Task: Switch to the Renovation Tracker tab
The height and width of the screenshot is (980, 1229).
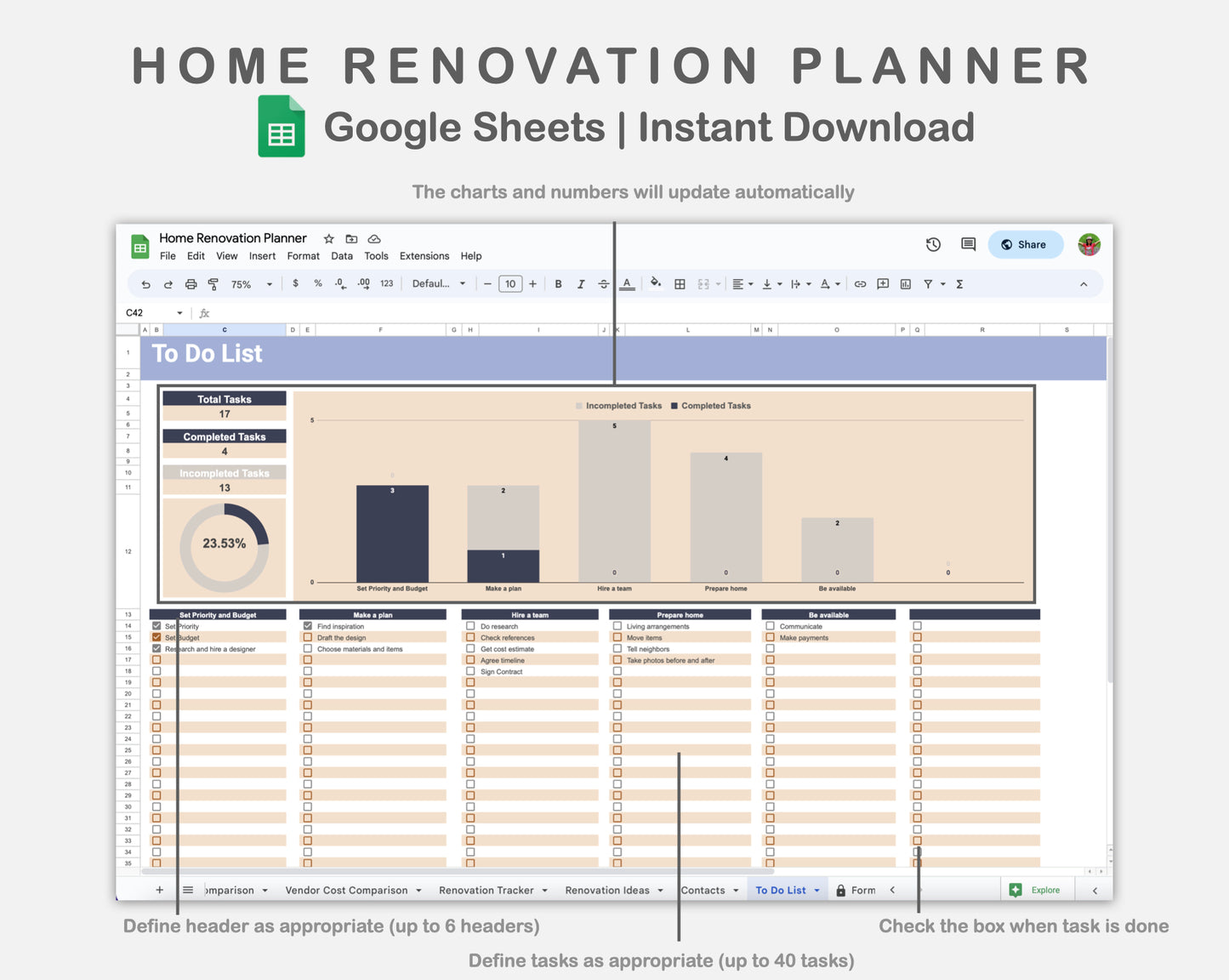Action: (x=486, y=890)
